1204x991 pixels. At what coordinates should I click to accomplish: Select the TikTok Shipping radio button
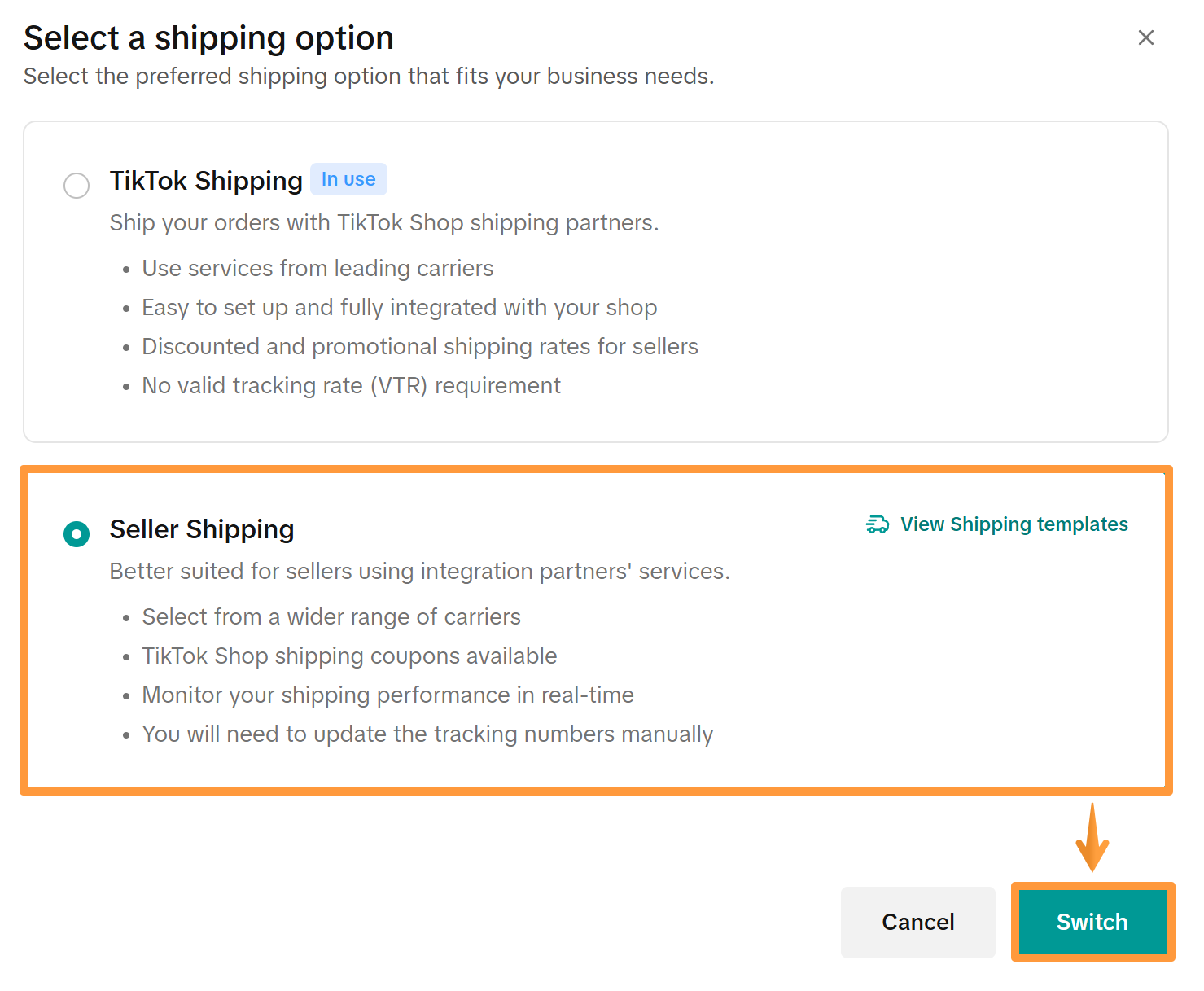pos(76,186)
